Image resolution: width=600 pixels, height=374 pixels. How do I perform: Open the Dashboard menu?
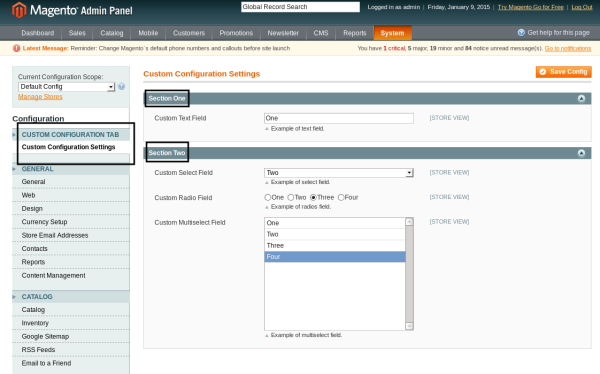[38, 33]
